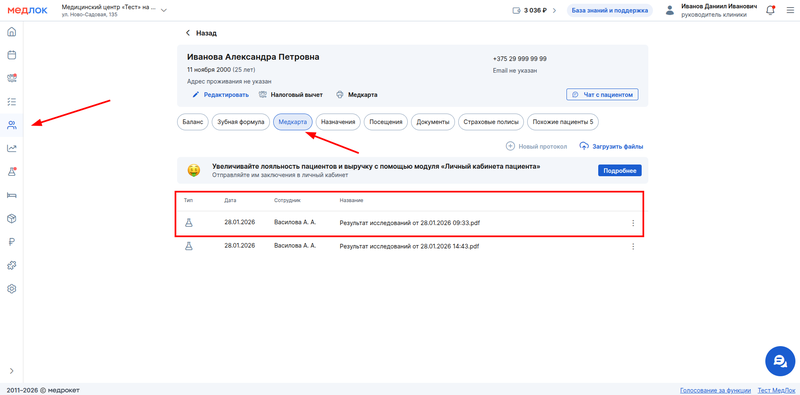The height and width of the screenshot is (395, 800).
Task: Open Чат с пациентом
Action: (x=602, y=94)
